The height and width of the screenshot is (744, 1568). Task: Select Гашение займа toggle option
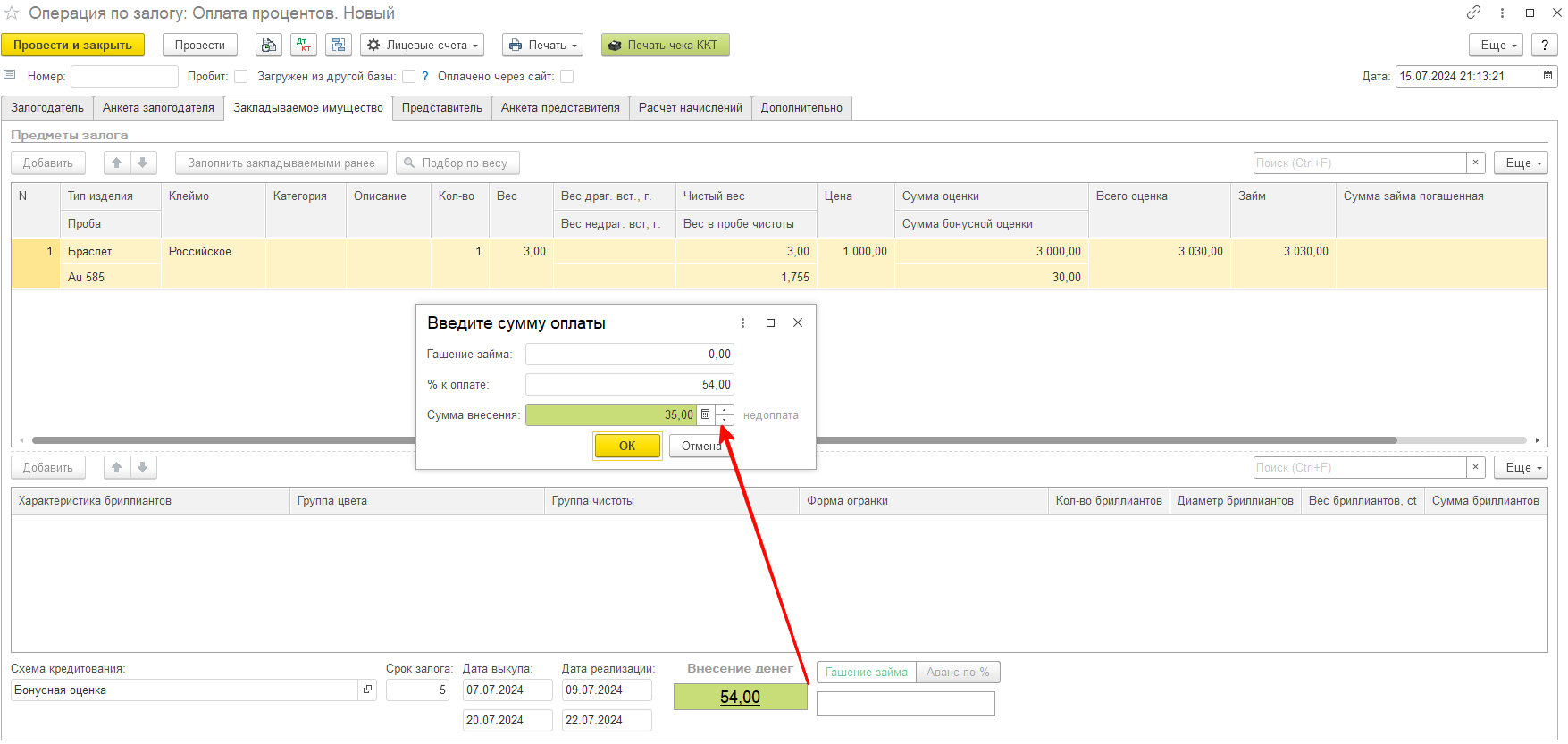867,672
